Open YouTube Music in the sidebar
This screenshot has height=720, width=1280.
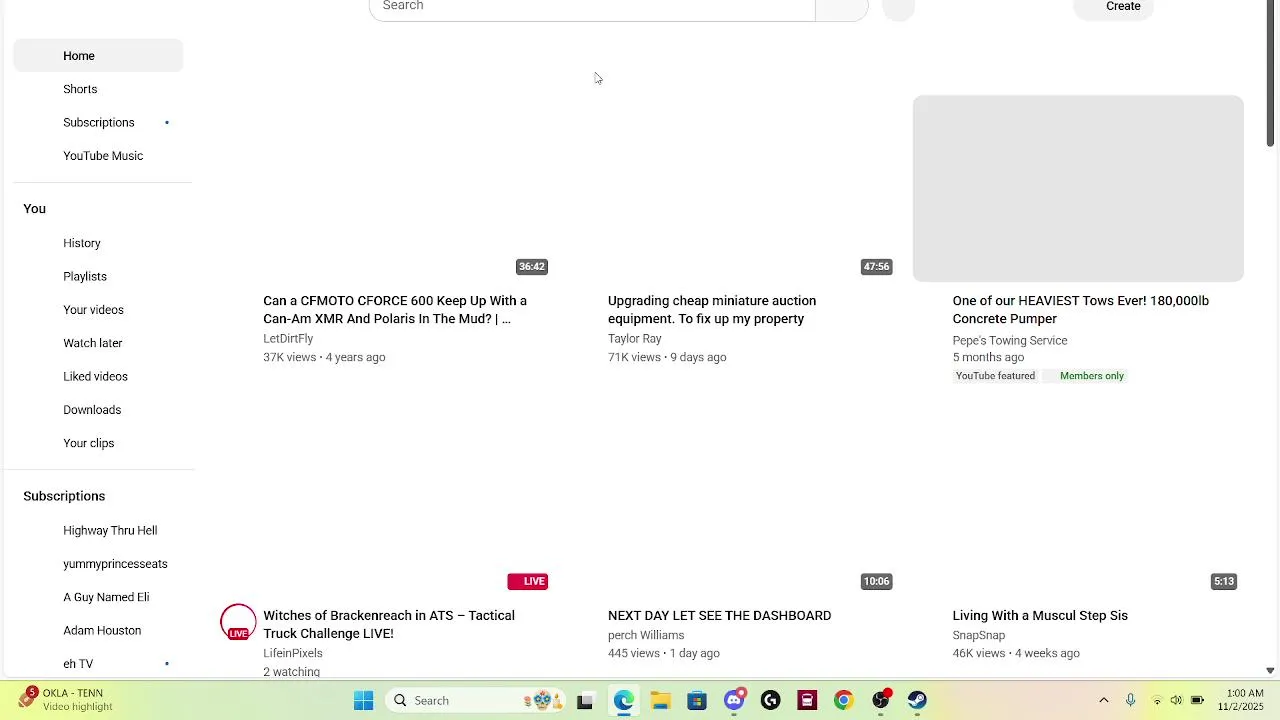coord(98,156)
